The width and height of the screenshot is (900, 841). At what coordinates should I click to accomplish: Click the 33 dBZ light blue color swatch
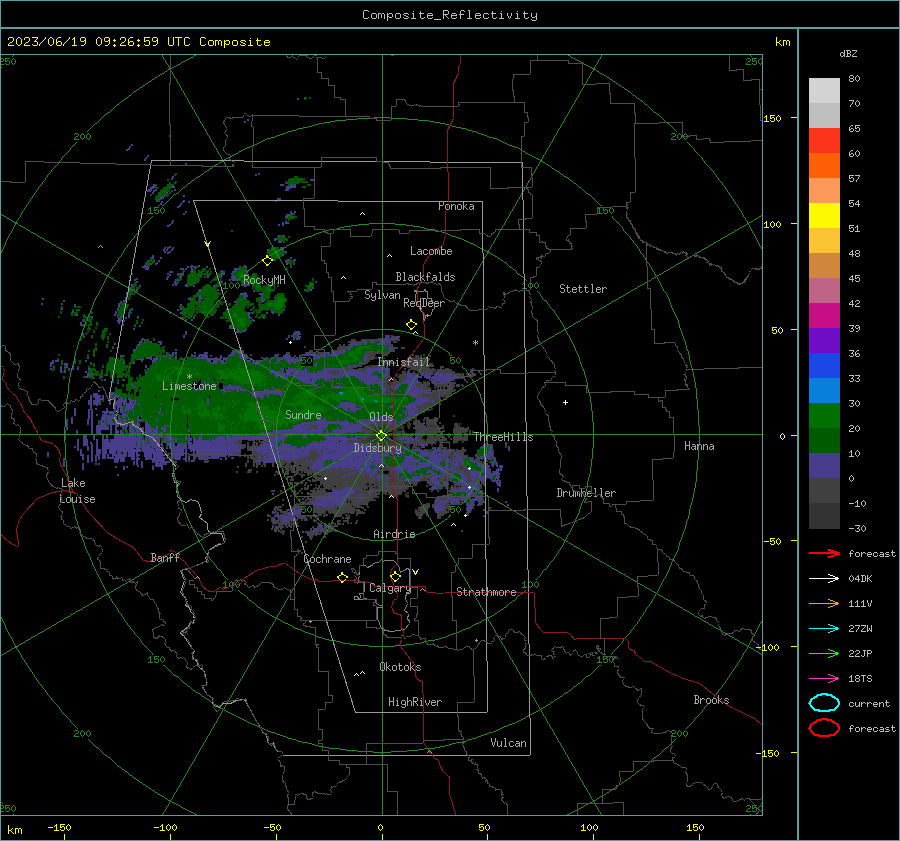click(824, 390)
